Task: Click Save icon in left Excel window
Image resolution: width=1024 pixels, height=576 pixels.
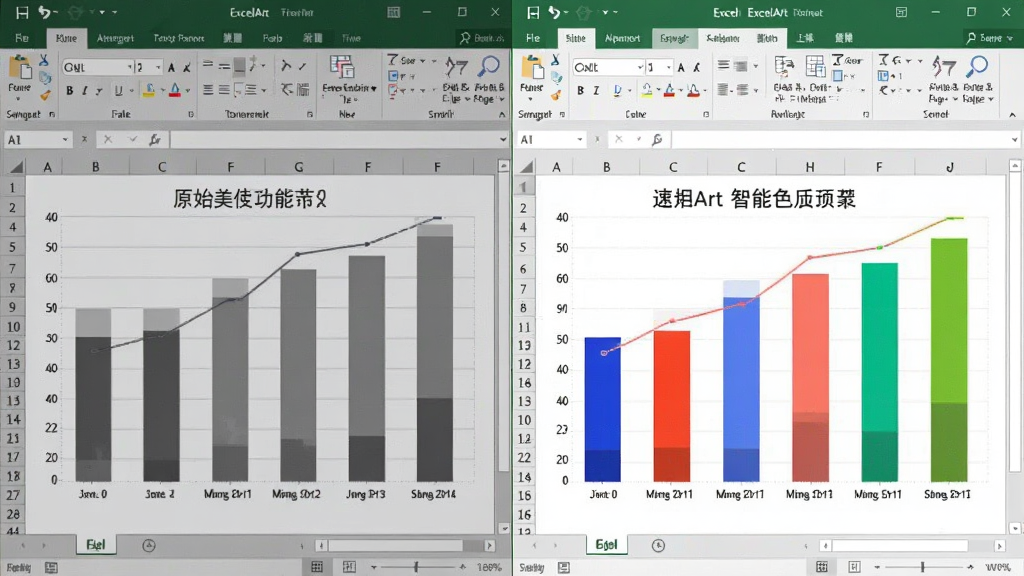Action: pyautogui.click(x=22, y=12)
